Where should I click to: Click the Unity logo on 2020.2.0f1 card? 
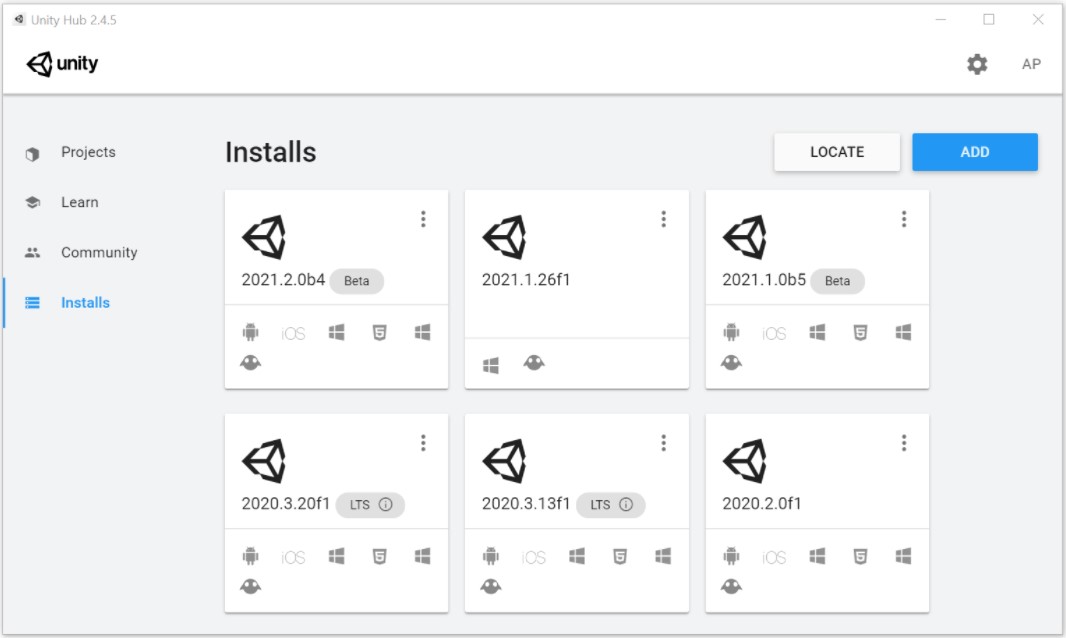(x=744, y=462)
